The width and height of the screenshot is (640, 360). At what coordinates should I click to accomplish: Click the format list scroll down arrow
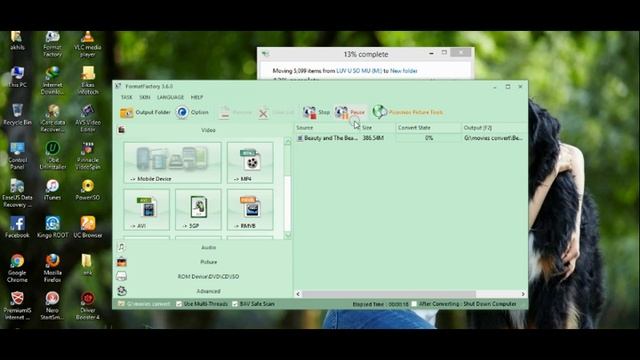coord(288,235)
